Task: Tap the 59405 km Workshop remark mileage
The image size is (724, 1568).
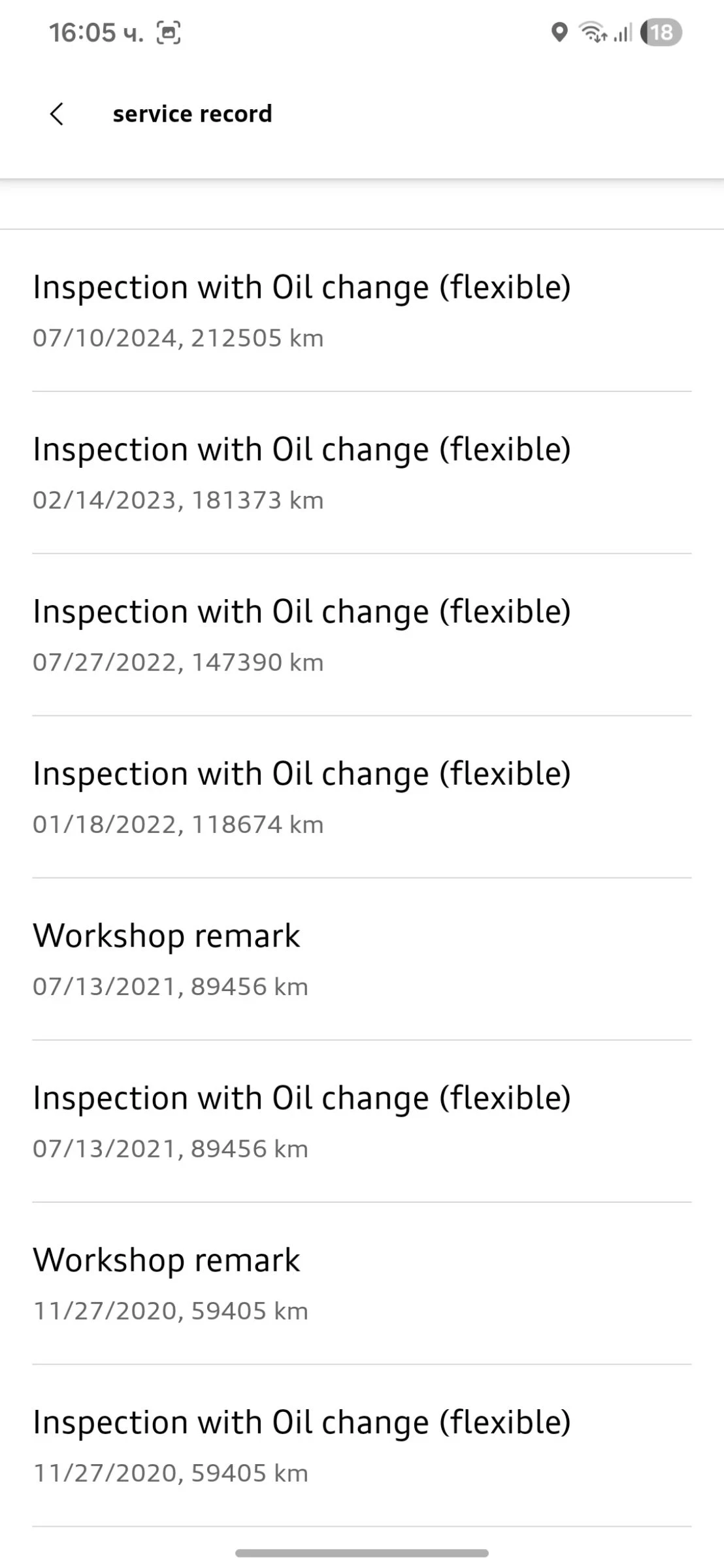Action: (249, 1311)
